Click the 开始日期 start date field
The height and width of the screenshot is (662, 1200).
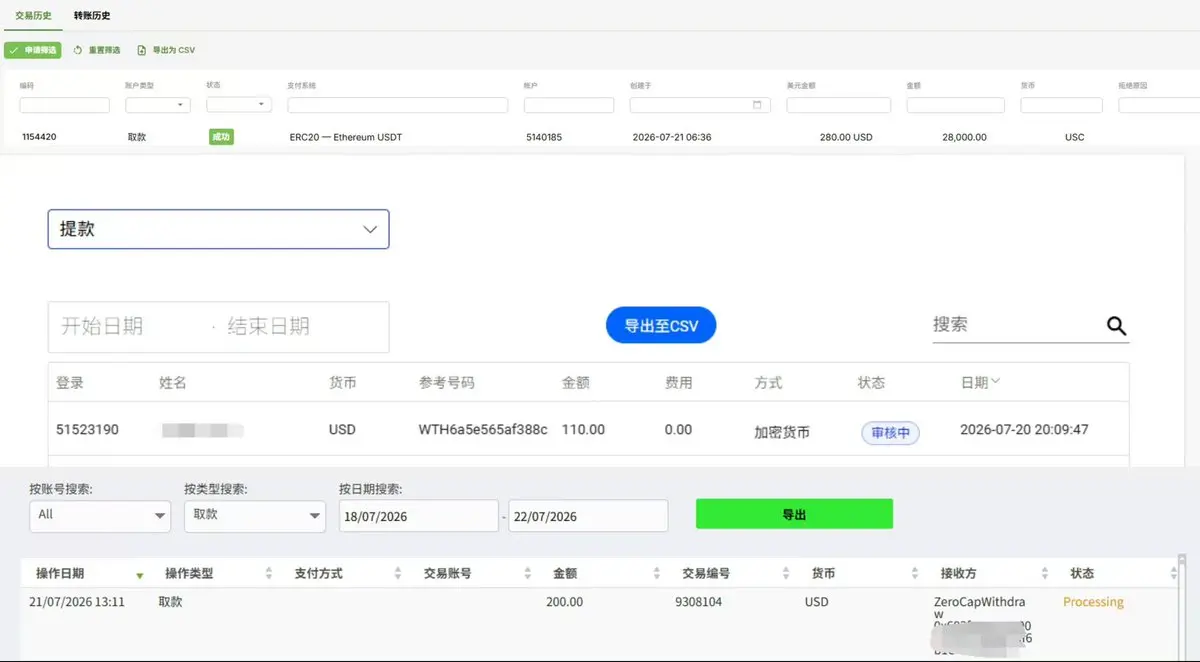(x=102, y=326)
